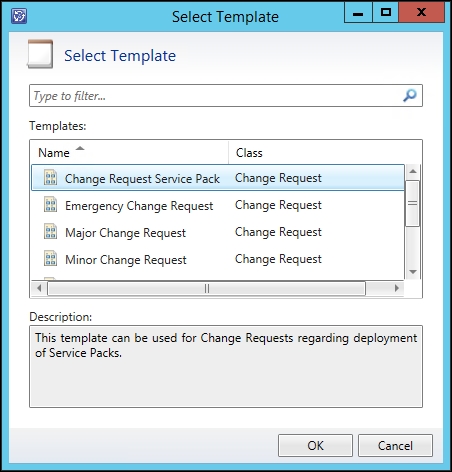The image size is (452, 472).
Task: Confirm selection with the OK button
Action: [315, 445]
